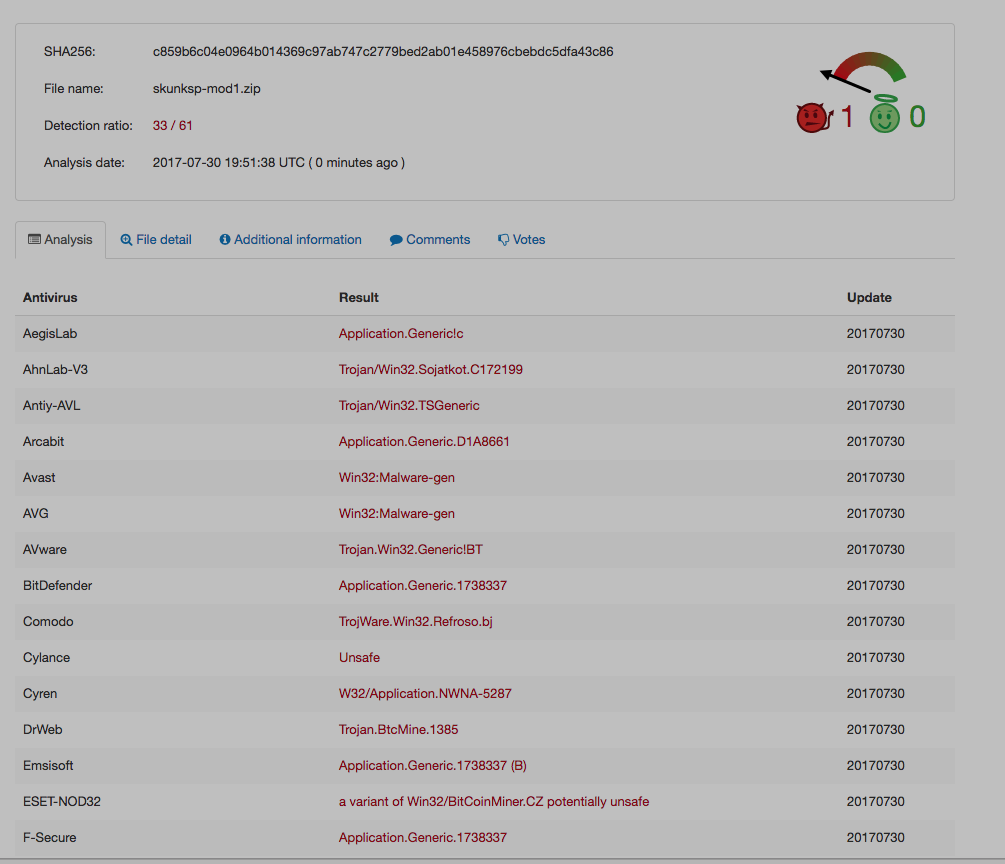Click TrojWare.Win32.Refroso.bj result

click(x=416, y=622)
